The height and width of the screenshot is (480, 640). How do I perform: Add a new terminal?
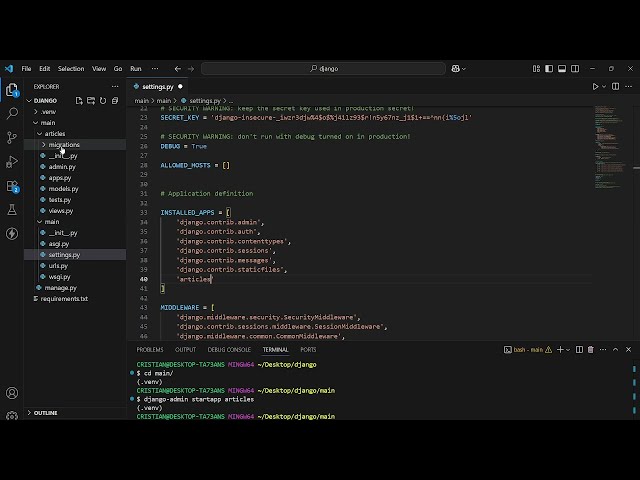(x=560, y=349)
